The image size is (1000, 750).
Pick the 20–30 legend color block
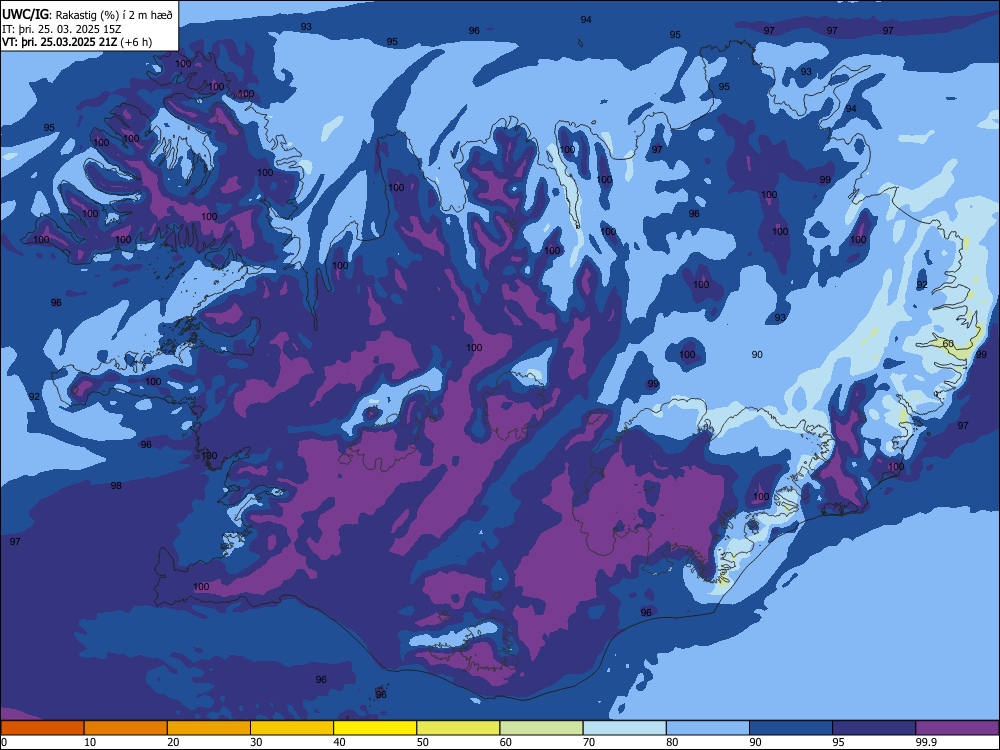coord(209,728)
